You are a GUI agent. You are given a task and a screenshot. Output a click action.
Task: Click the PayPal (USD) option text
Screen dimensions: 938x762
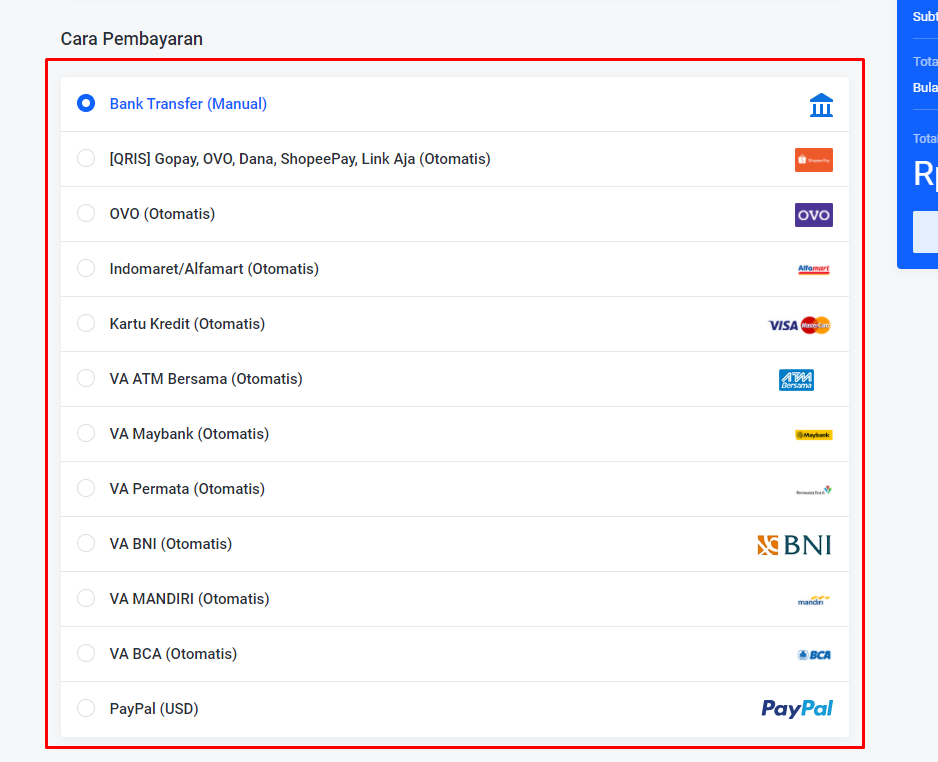coord(154,709)
